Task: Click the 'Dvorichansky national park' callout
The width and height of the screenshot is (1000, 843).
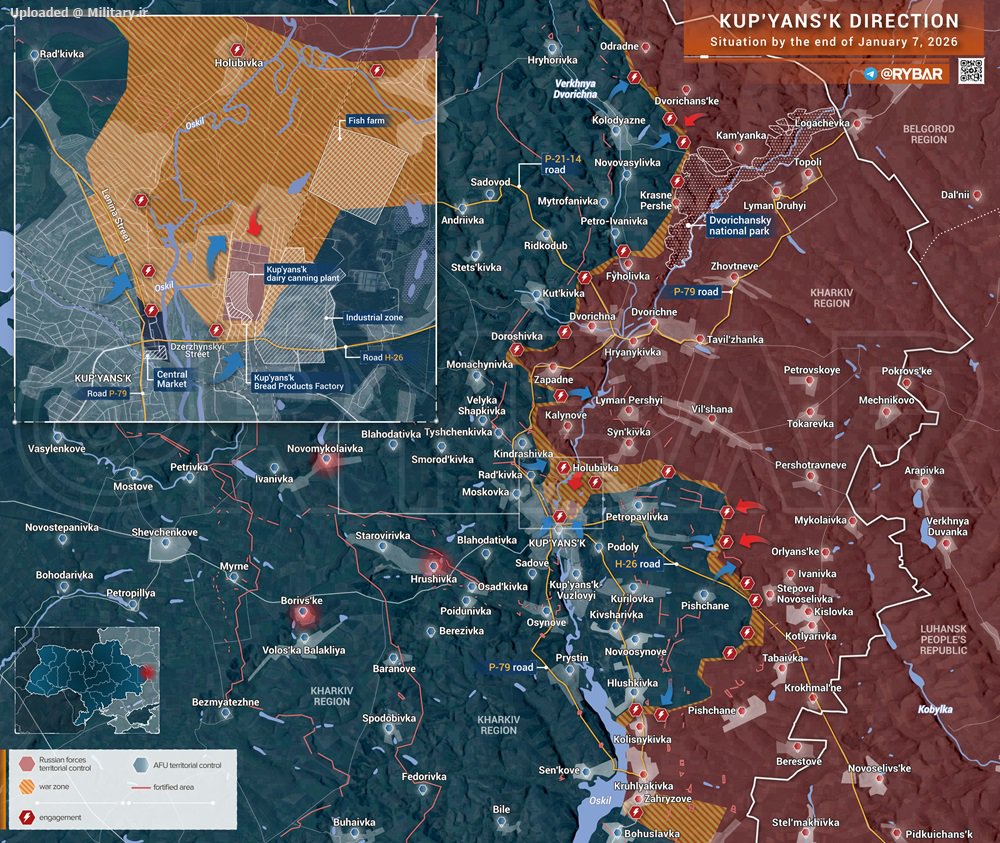Action: click(x=740, y=225)
